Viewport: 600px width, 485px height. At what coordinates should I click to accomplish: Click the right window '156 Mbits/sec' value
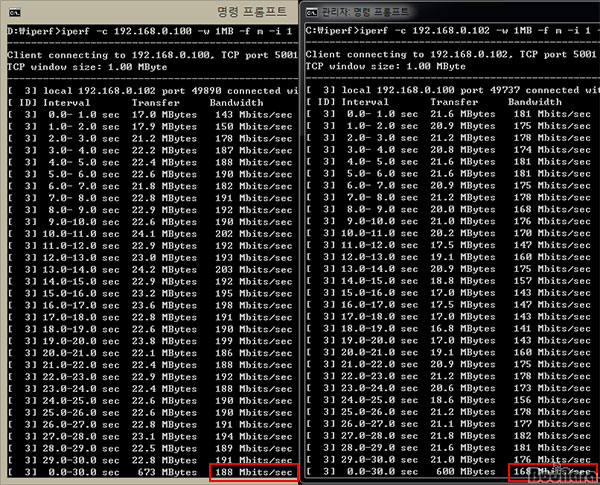pyautogui.click(x=552, y=400)
